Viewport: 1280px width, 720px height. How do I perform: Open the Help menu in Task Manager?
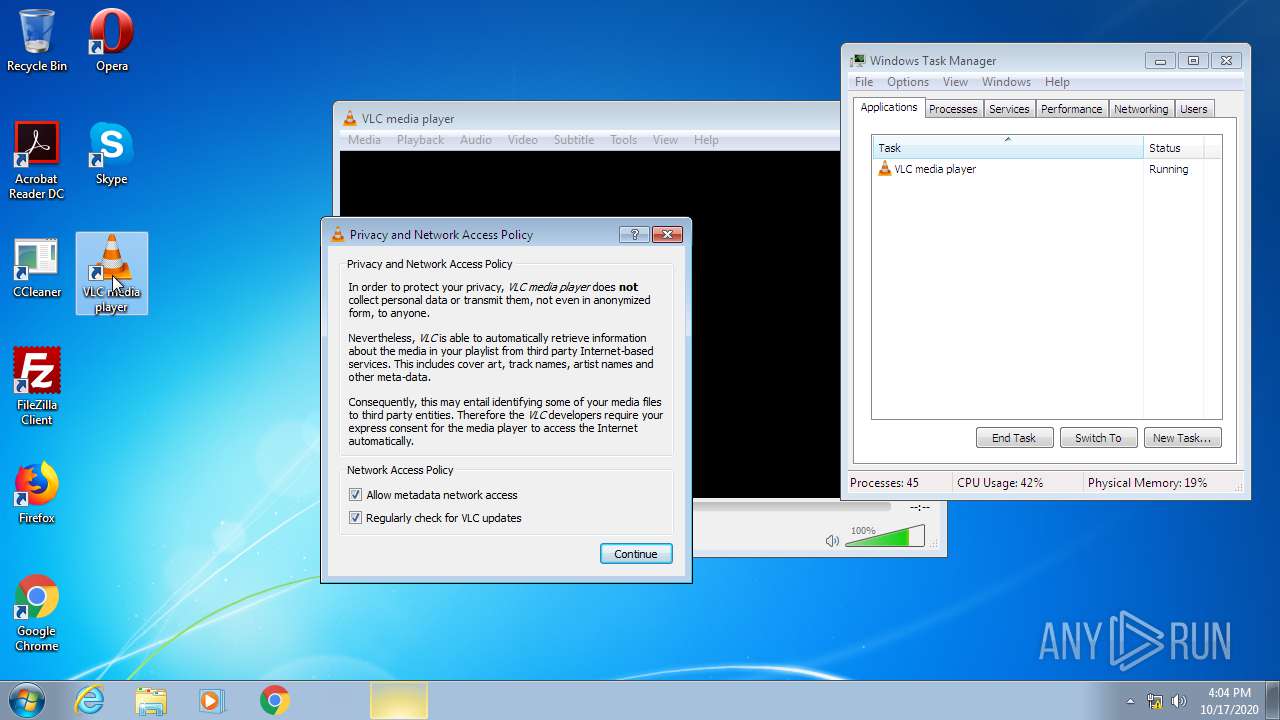(x=1057, y=82)
